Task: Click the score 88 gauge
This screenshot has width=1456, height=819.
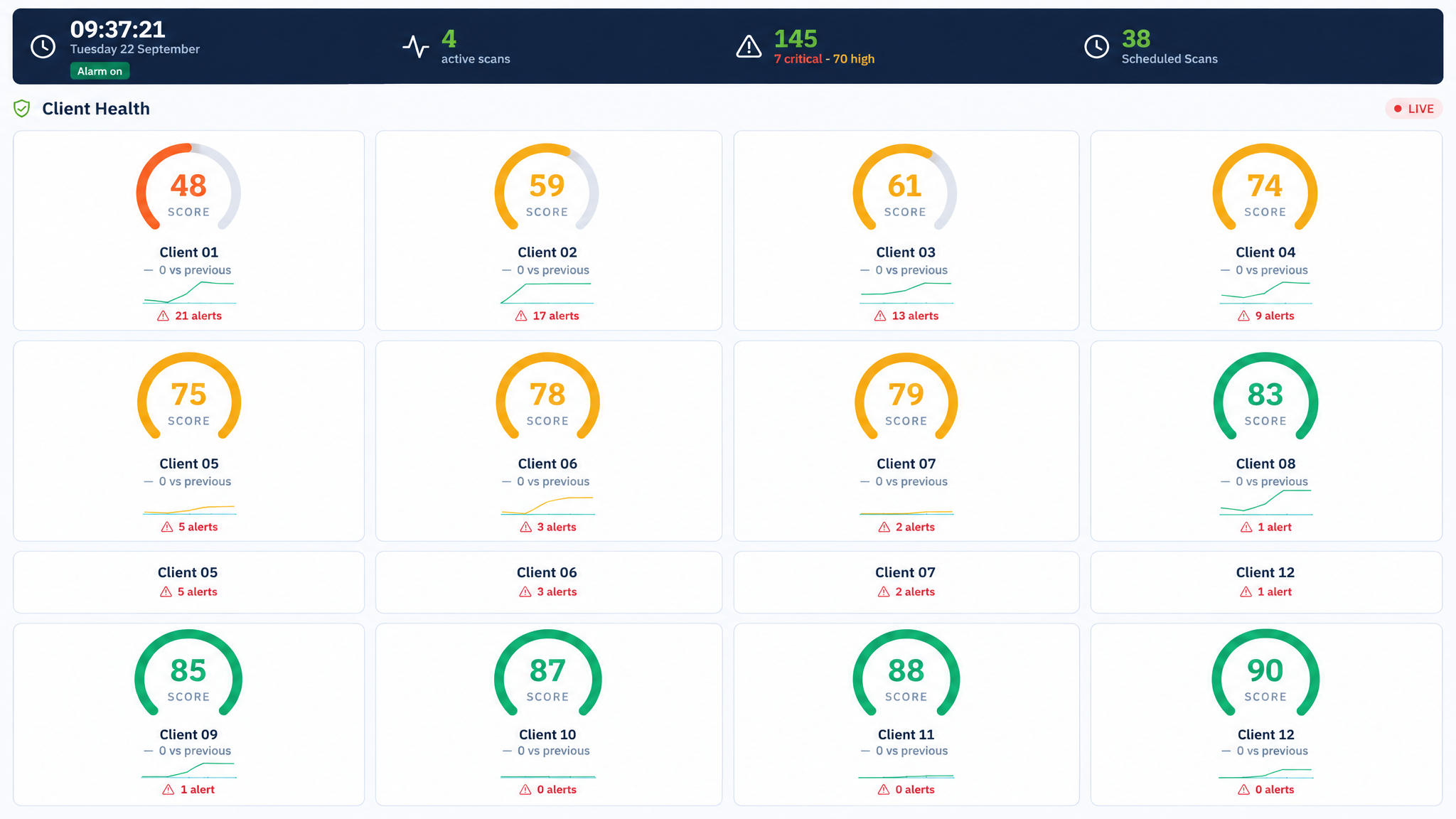Action: [x=906, y=673]
